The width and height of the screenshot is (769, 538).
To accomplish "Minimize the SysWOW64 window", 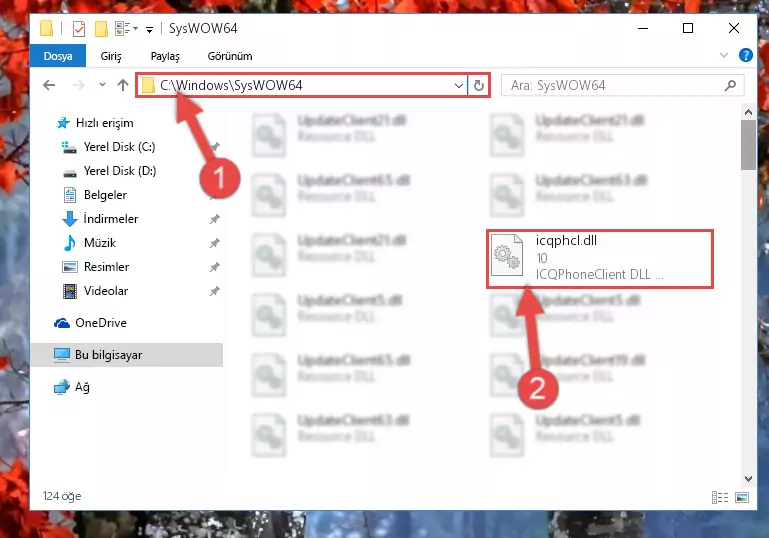I will click(x=642, y=28).
